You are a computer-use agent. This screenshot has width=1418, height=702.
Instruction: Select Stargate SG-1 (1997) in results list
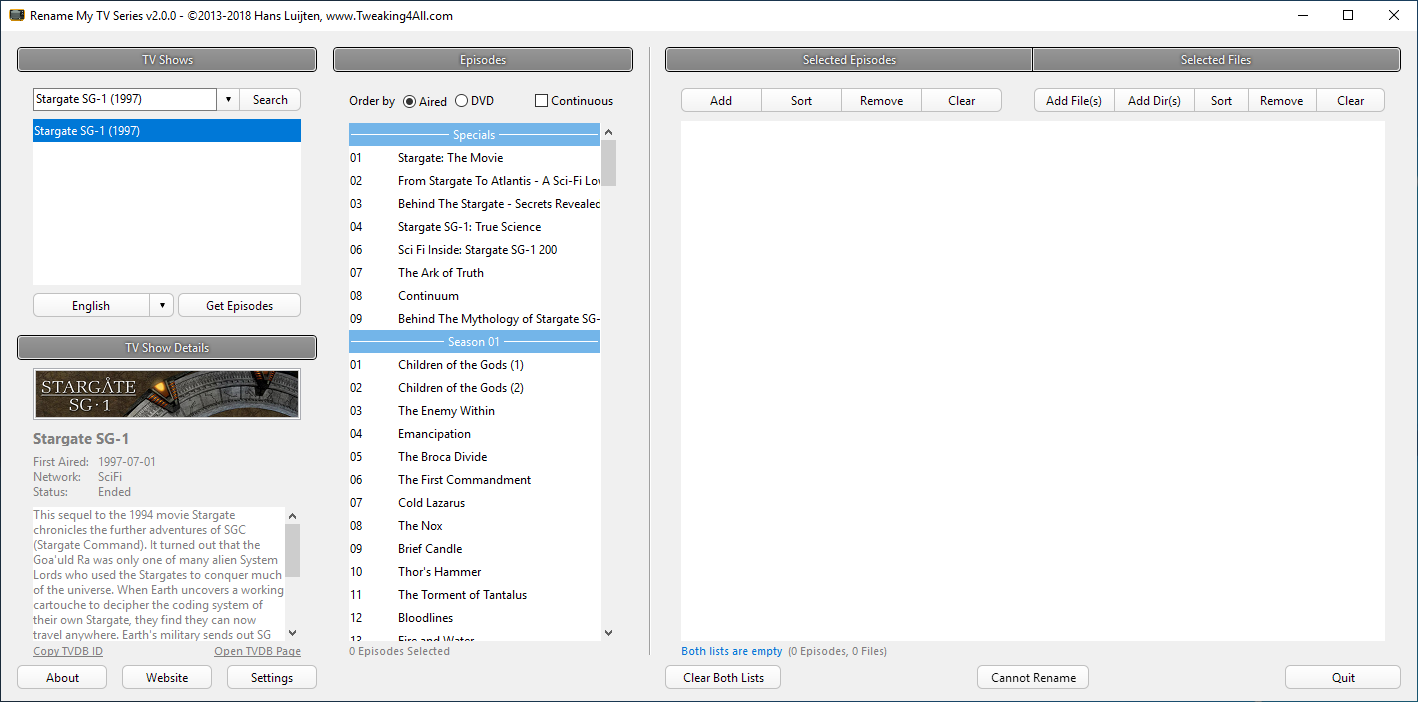point(167,131)
